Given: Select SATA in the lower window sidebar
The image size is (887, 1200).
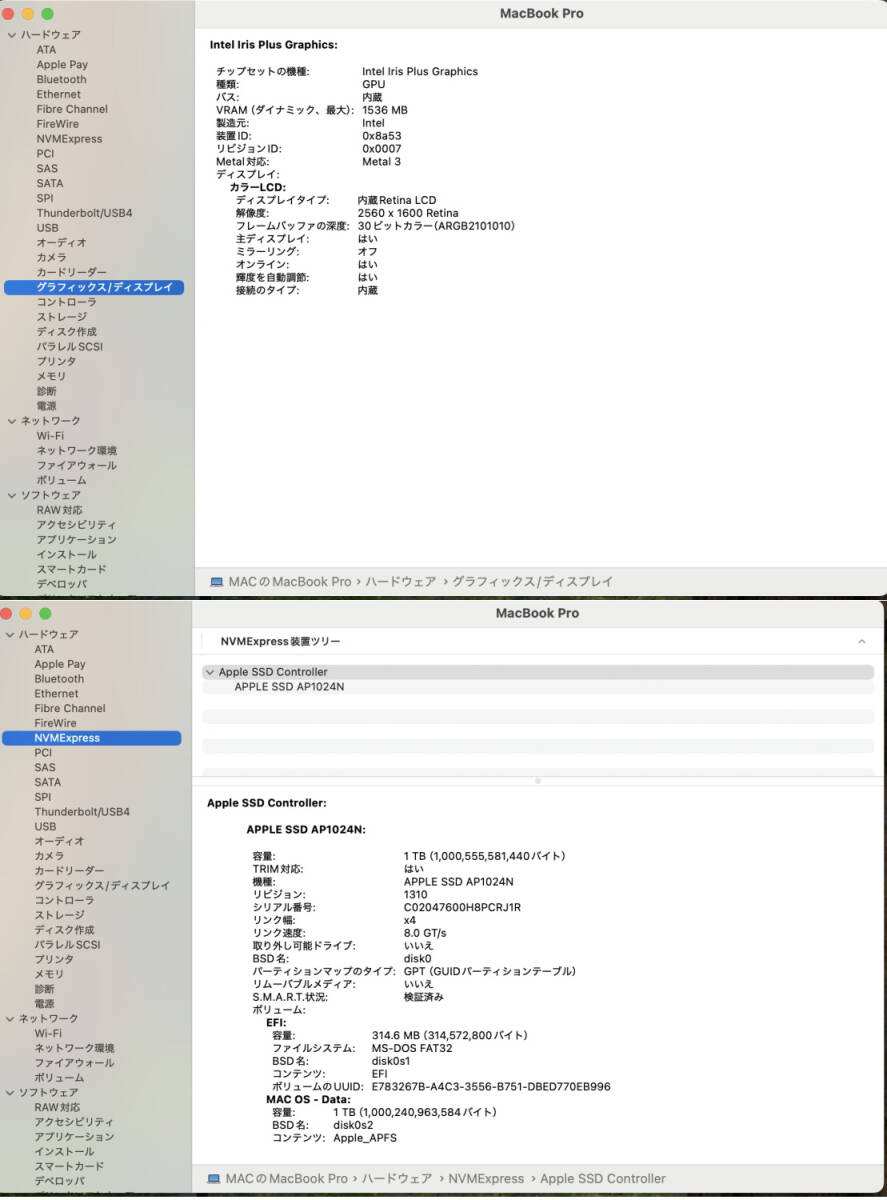Looking at the screenshot, I should tap(47, 782).
